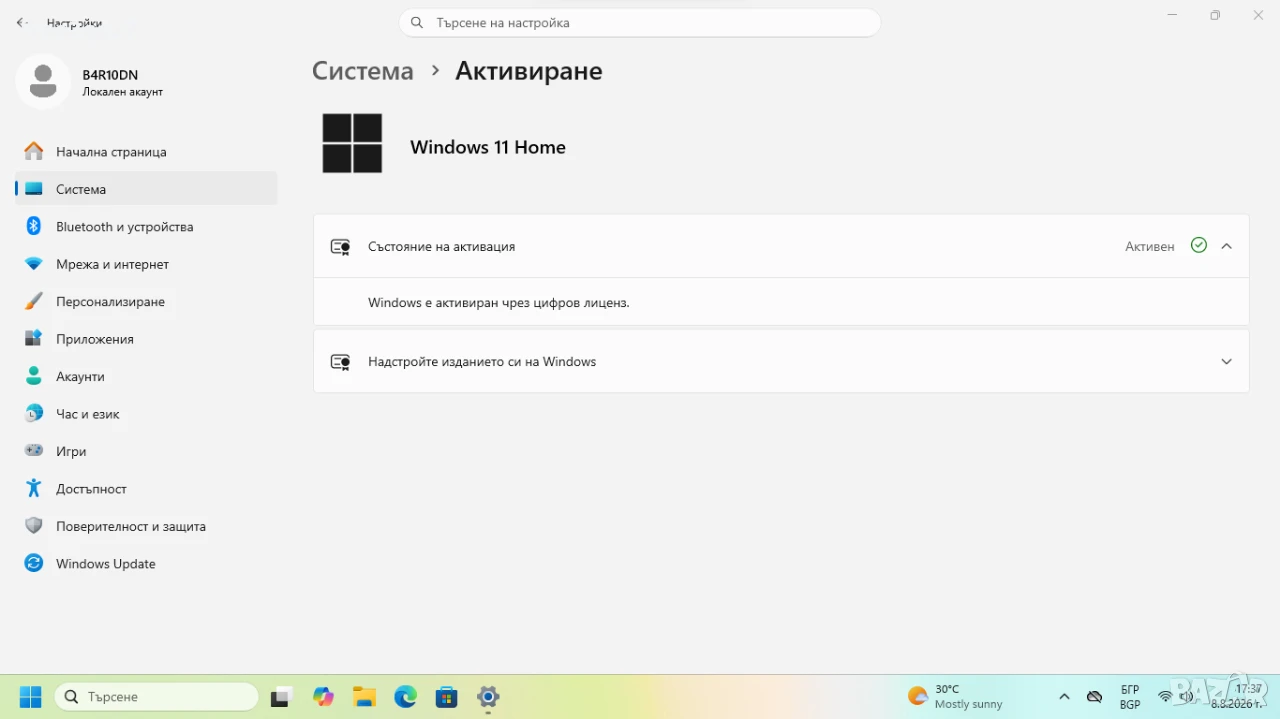Select text 'Windows е активиран чрез цифров лиценз.'
Viewport: 1280px width, 719px height.
point(499,302)
